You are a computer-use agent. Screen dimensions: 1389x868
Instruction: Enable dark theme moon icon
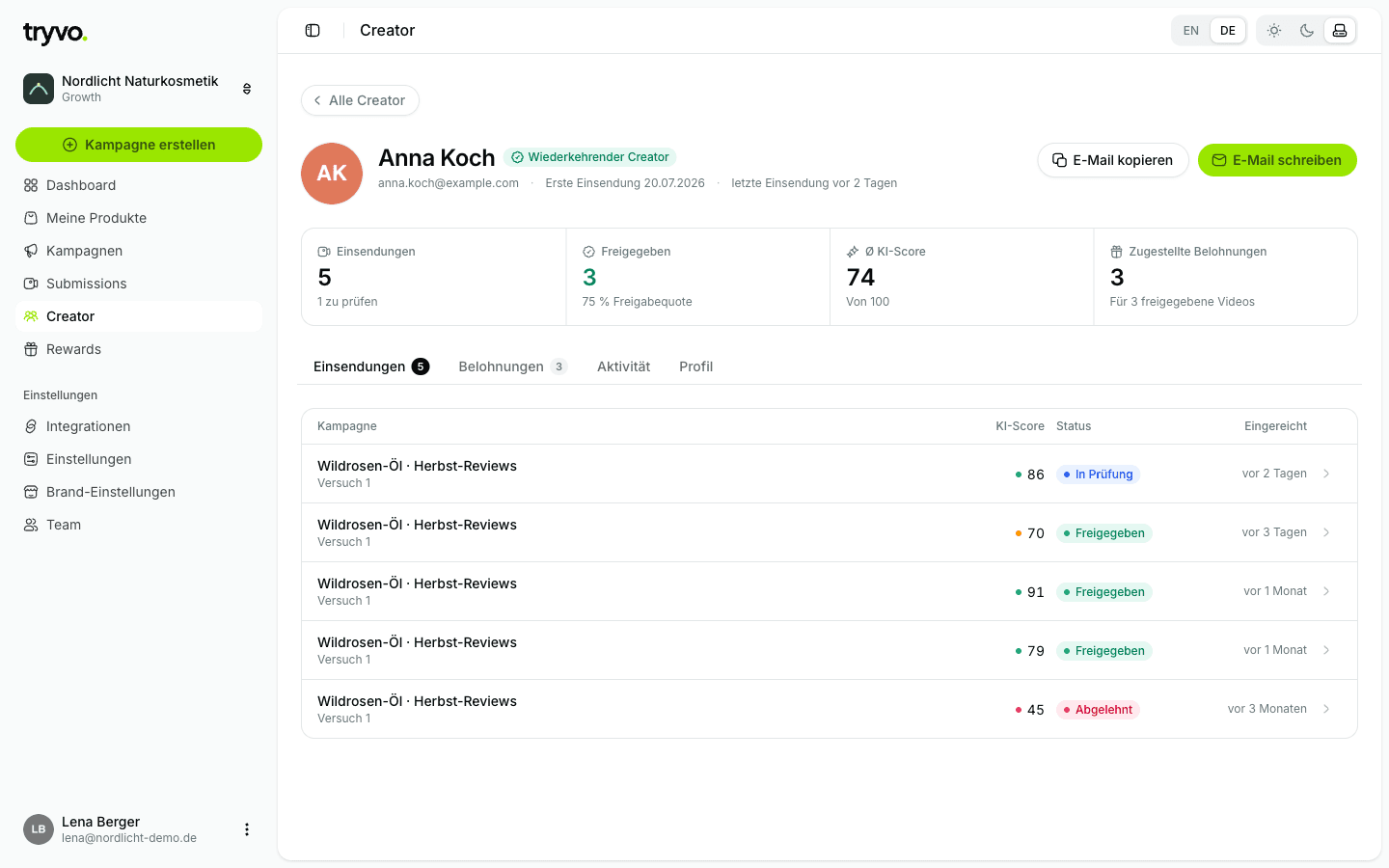click(x=1307, y=31)
